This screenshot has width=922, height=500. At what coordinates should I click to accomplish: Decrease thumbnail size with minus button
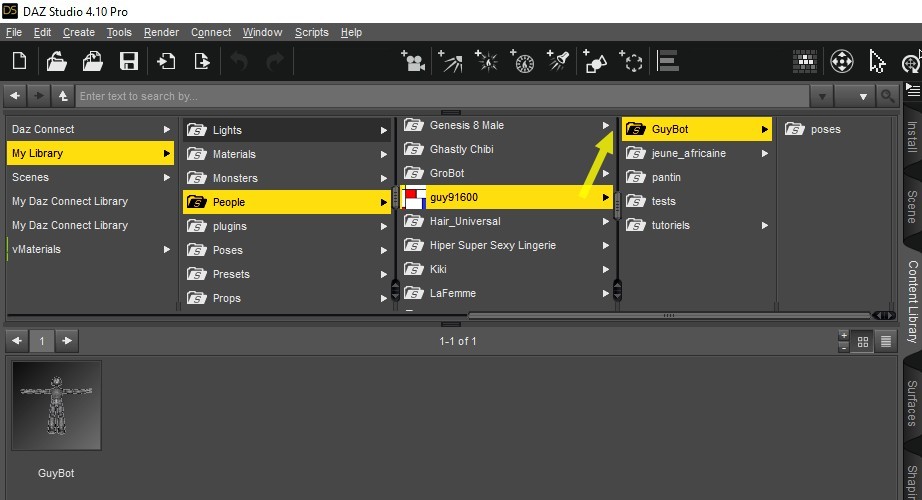(844, 347)
